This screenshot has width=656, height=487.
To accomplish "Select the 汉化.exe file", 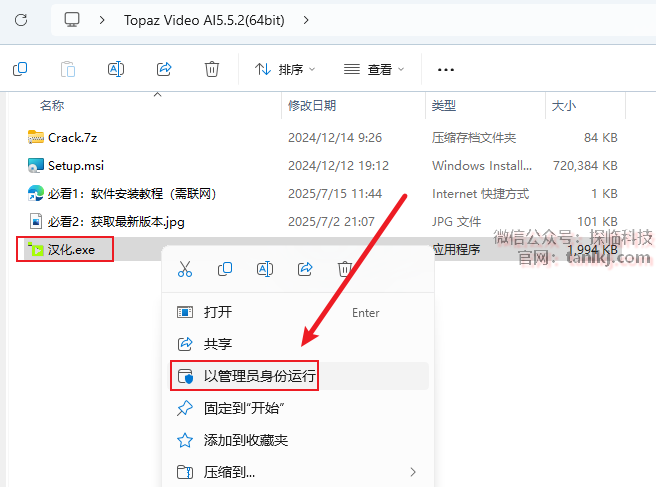I will coord(71,250).
